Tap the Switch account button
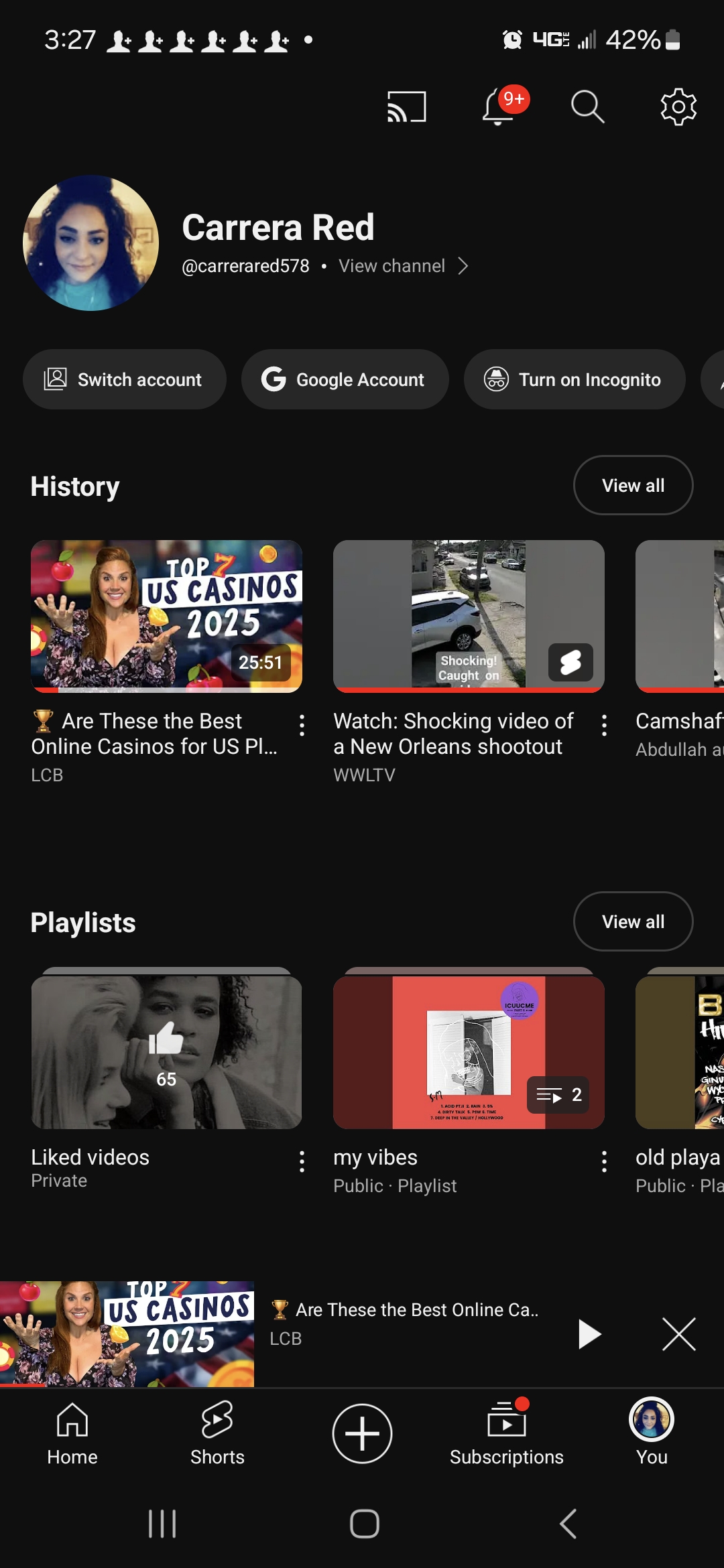The image size is (724, 1568). point(125,379)
